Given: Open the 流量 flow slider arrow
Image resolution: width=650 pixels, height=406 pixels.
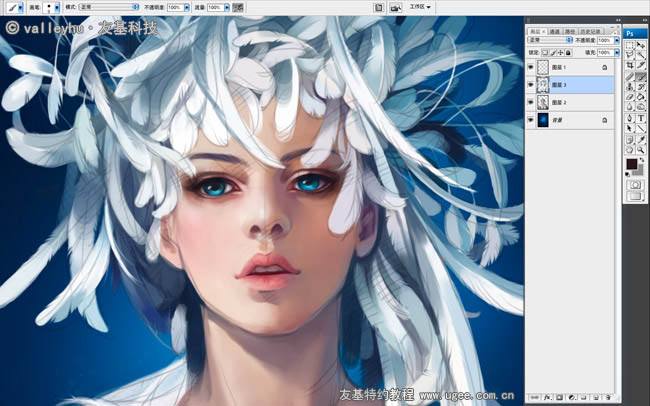Looking at the screenshot, I should click(x=227, y=7).
